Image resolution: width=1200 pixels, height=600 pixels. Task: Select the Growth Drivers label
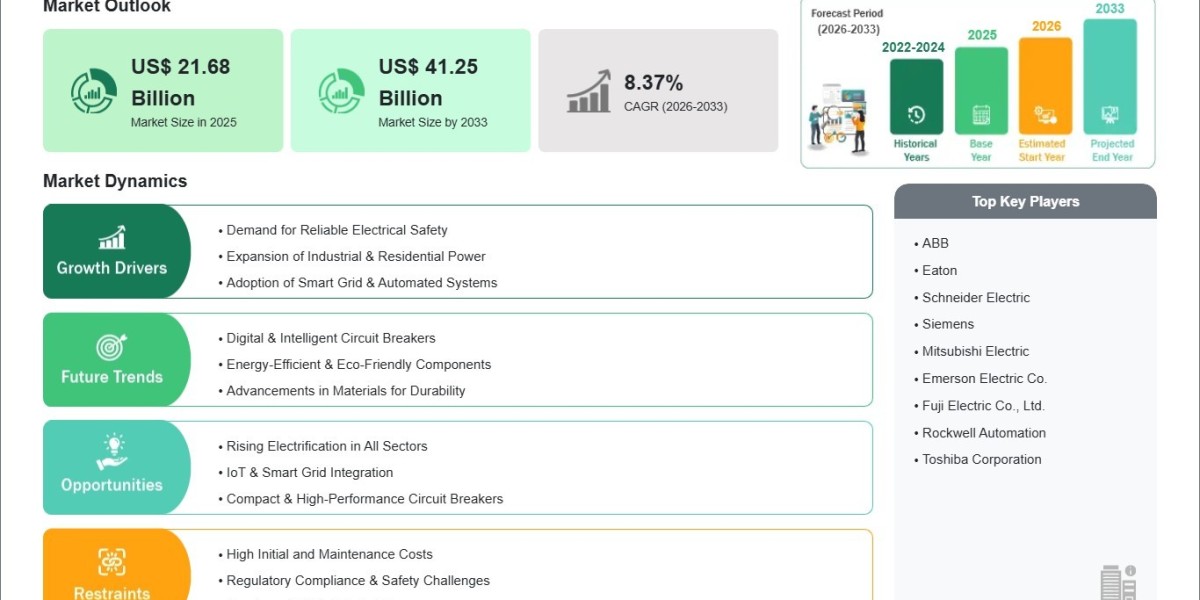[112, 268]
